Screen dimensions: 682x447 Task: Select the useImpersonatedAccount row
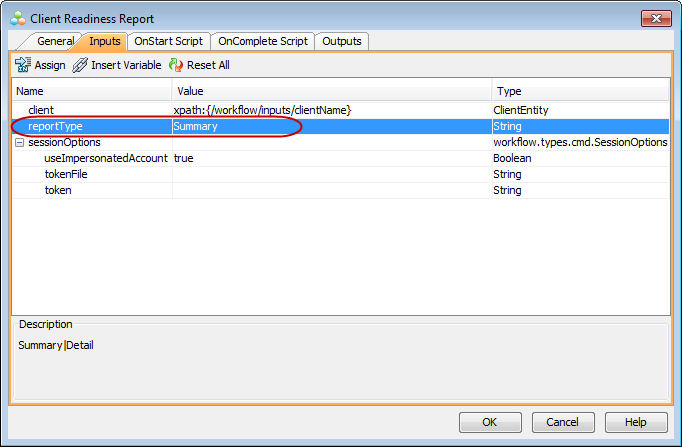pyautogui.click(x=105, y=158)
